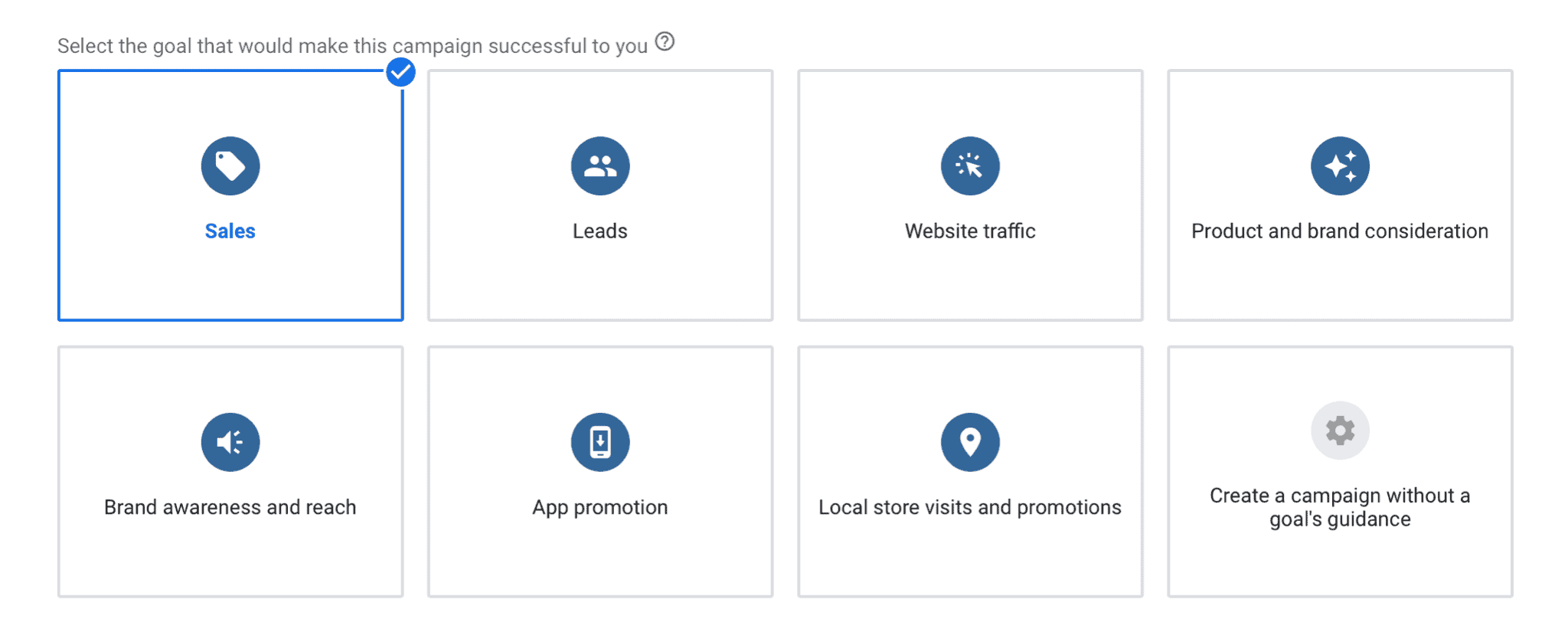Choose the App promotion label

(x=600, y=508)
